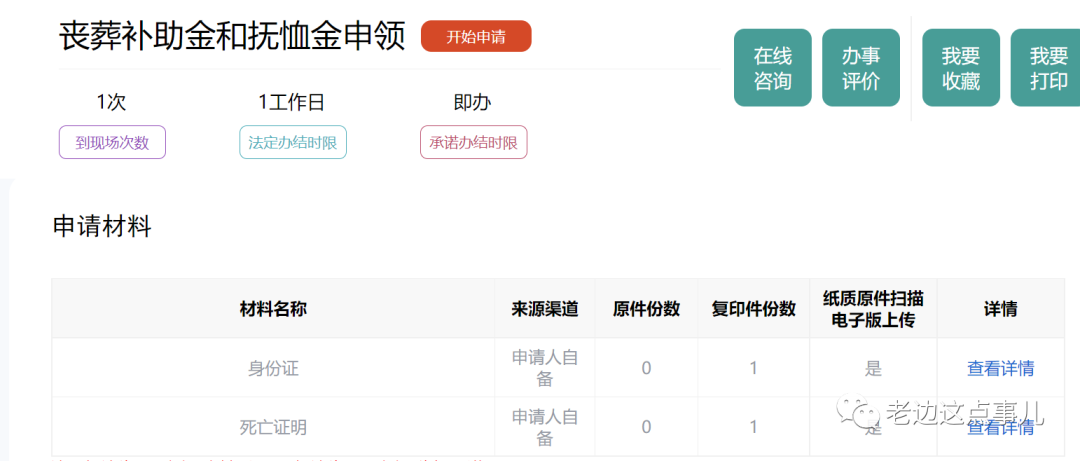The width and height of the screenshot is (1080, 461).
Task: Open 办事评价 service evaluation
Action: click(x=861, y=68)
